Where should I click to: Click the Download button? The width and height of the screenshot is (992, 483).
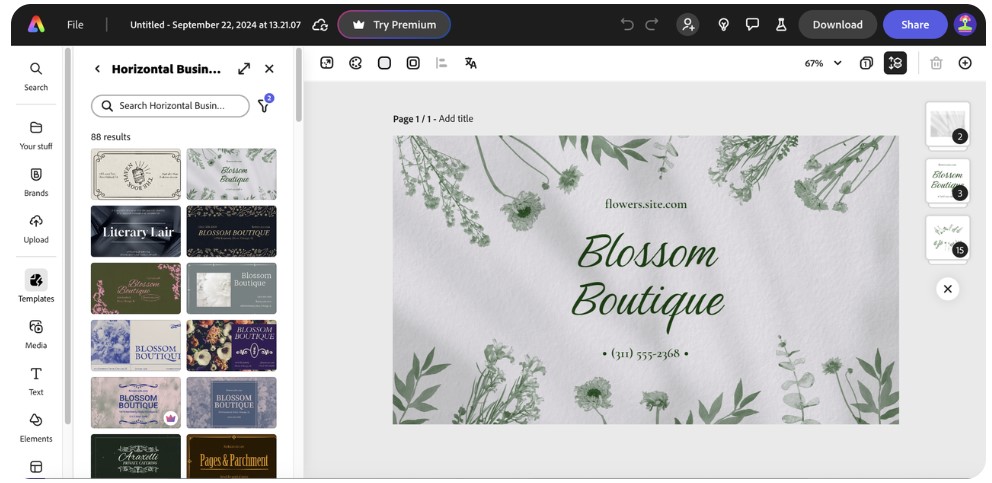[x=838, y=25]
